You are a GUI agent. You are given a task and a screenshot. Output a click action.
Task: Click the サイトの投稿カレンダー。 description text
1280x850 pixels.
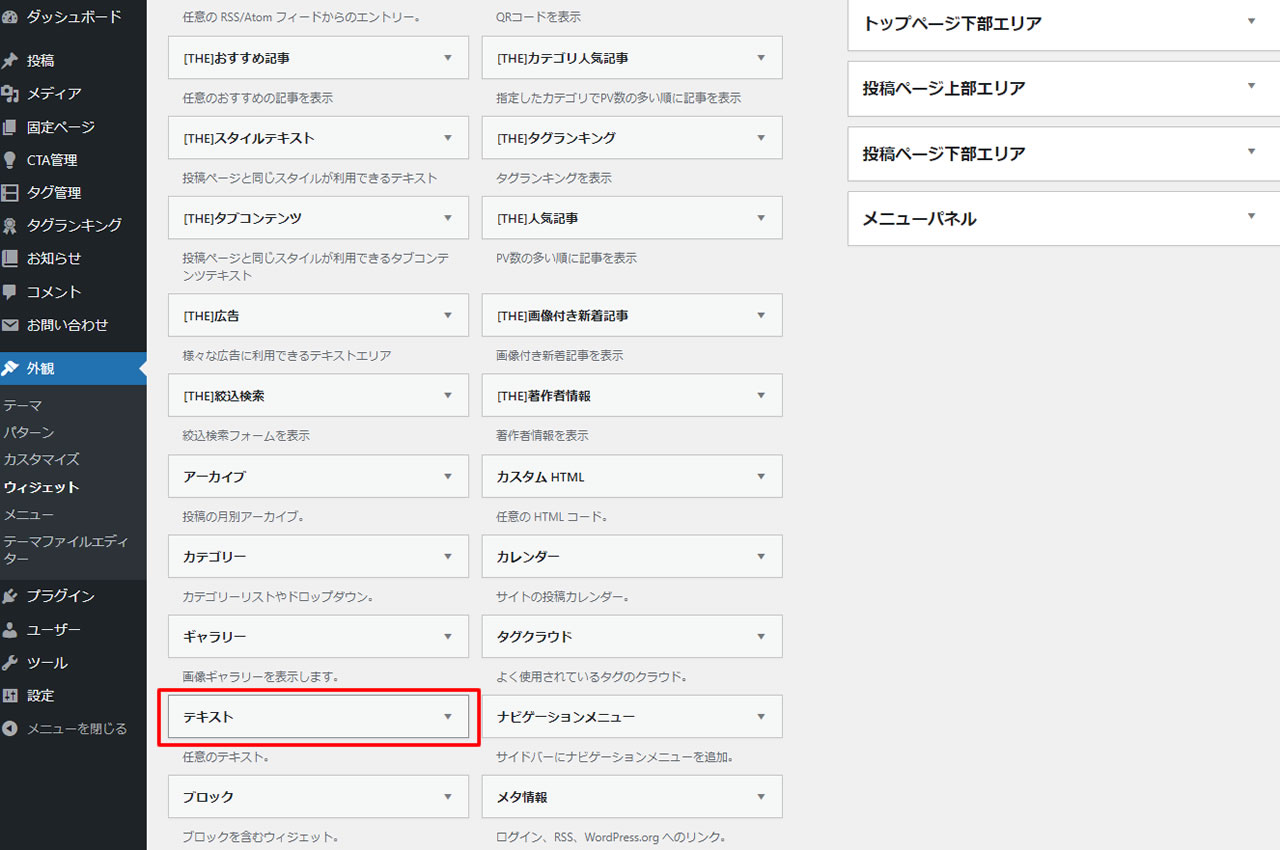click(563, 597)
